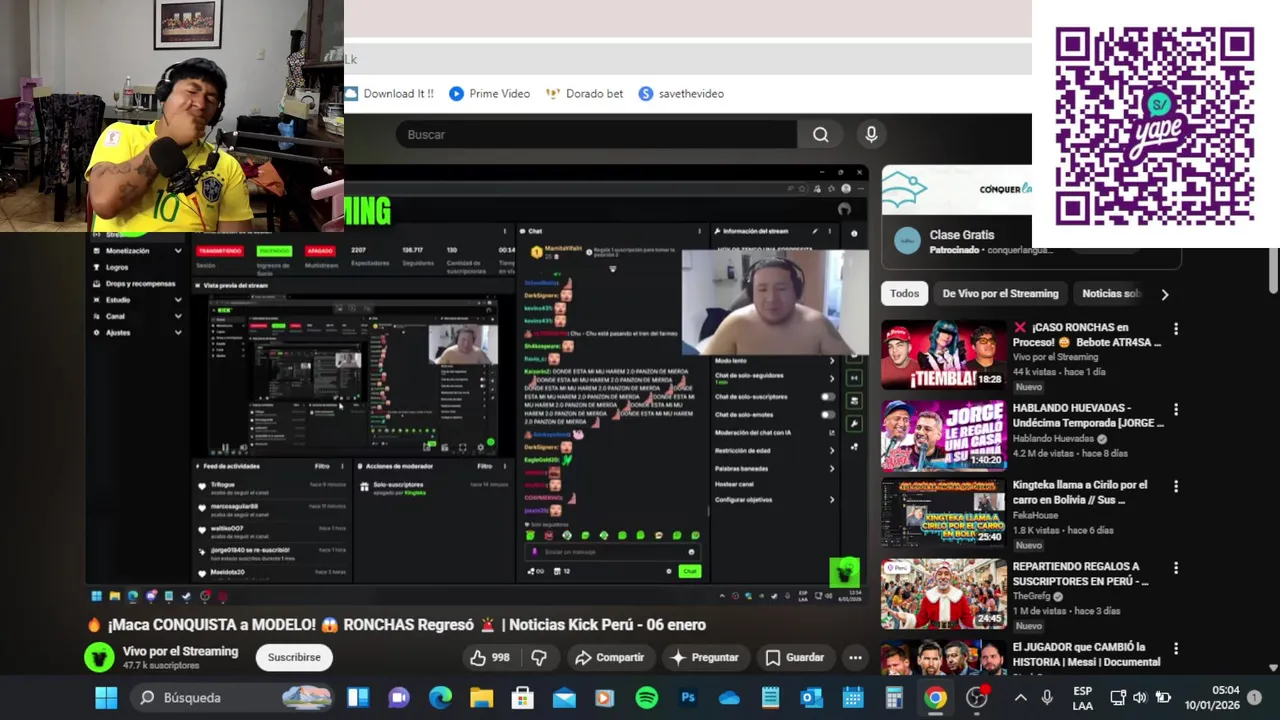Open microphone indicator in system tray
The image size is (1280, 720).
[1047, 697]
